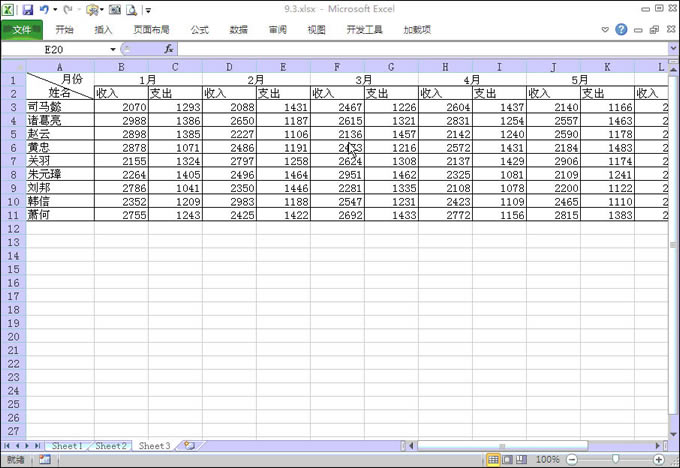Click the vertical scrollbar up arrow

(x=673, y=69)
